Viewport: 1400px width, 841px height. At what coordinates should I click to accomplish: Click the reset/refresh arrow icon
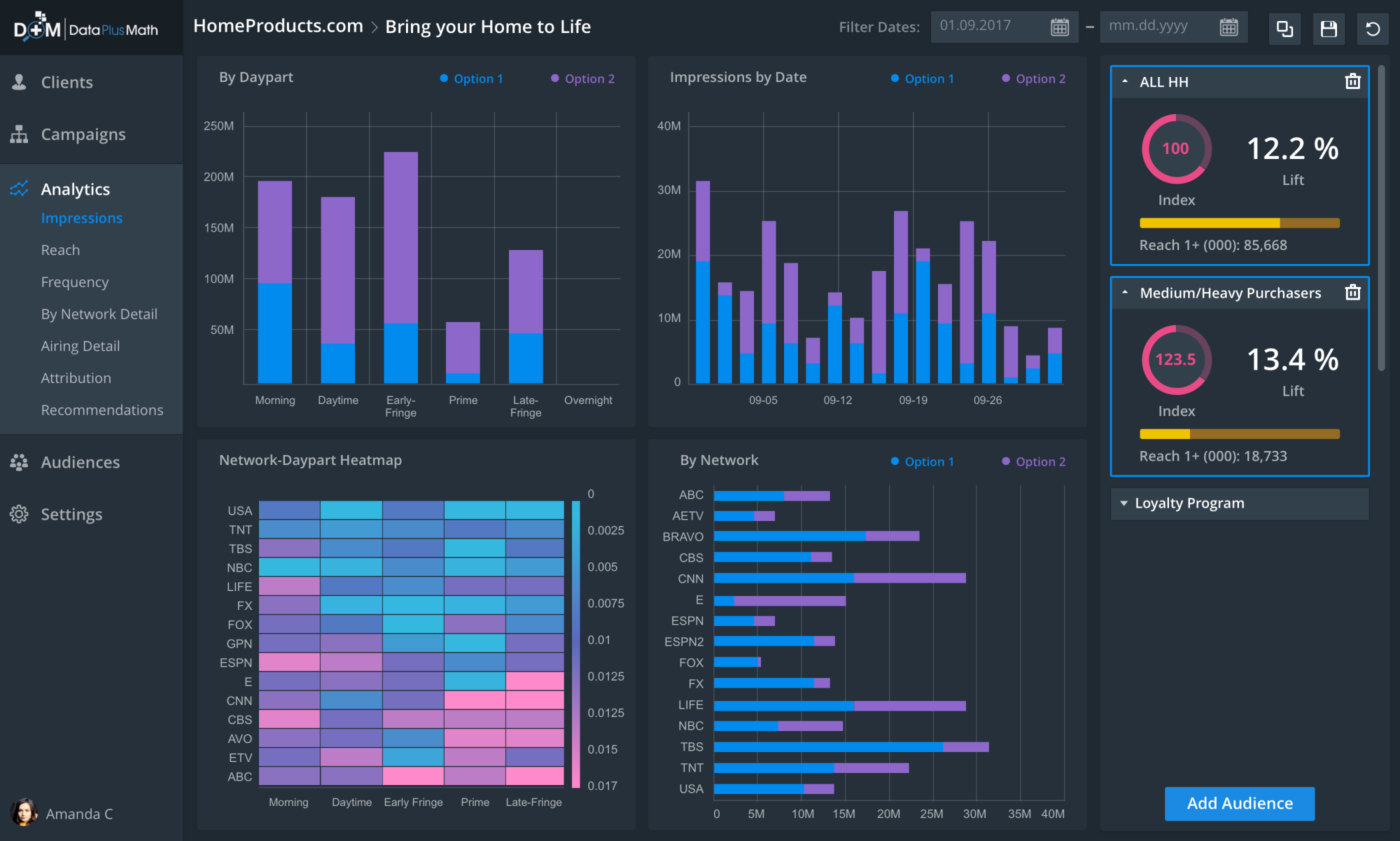pos(1372,29)
